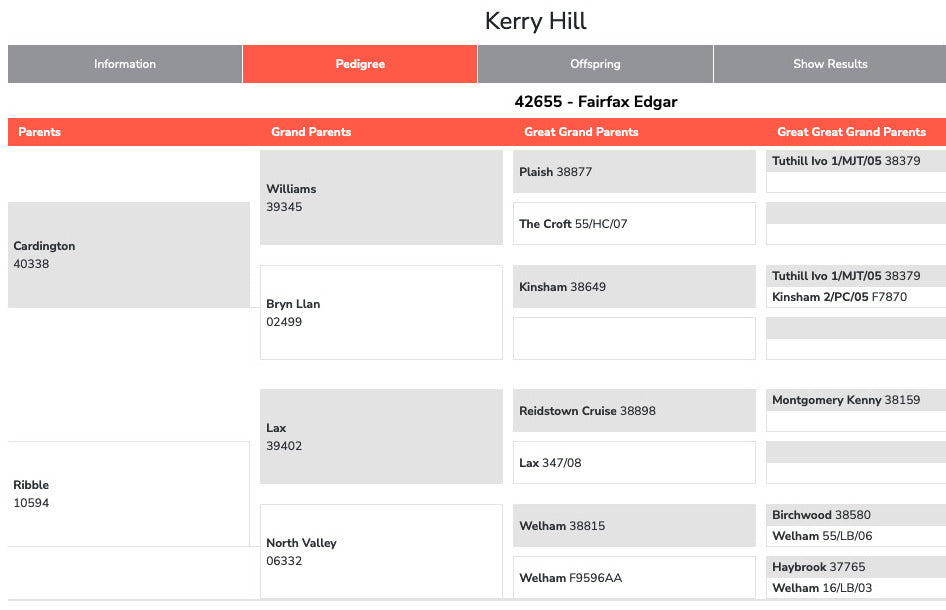Open great grandparent Lax 347/08
The height and width of the screenshot is (610, 946).
[550, 463]
